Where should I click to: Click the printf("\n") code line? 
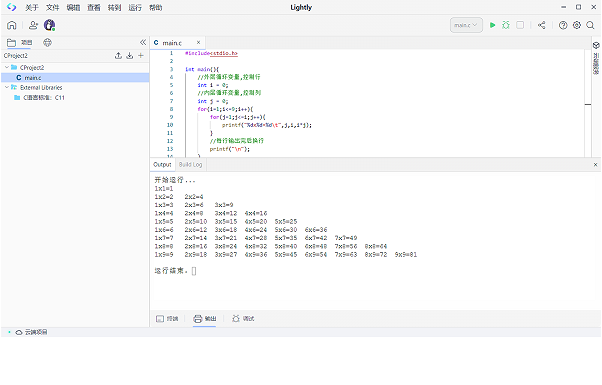[230, 149]
